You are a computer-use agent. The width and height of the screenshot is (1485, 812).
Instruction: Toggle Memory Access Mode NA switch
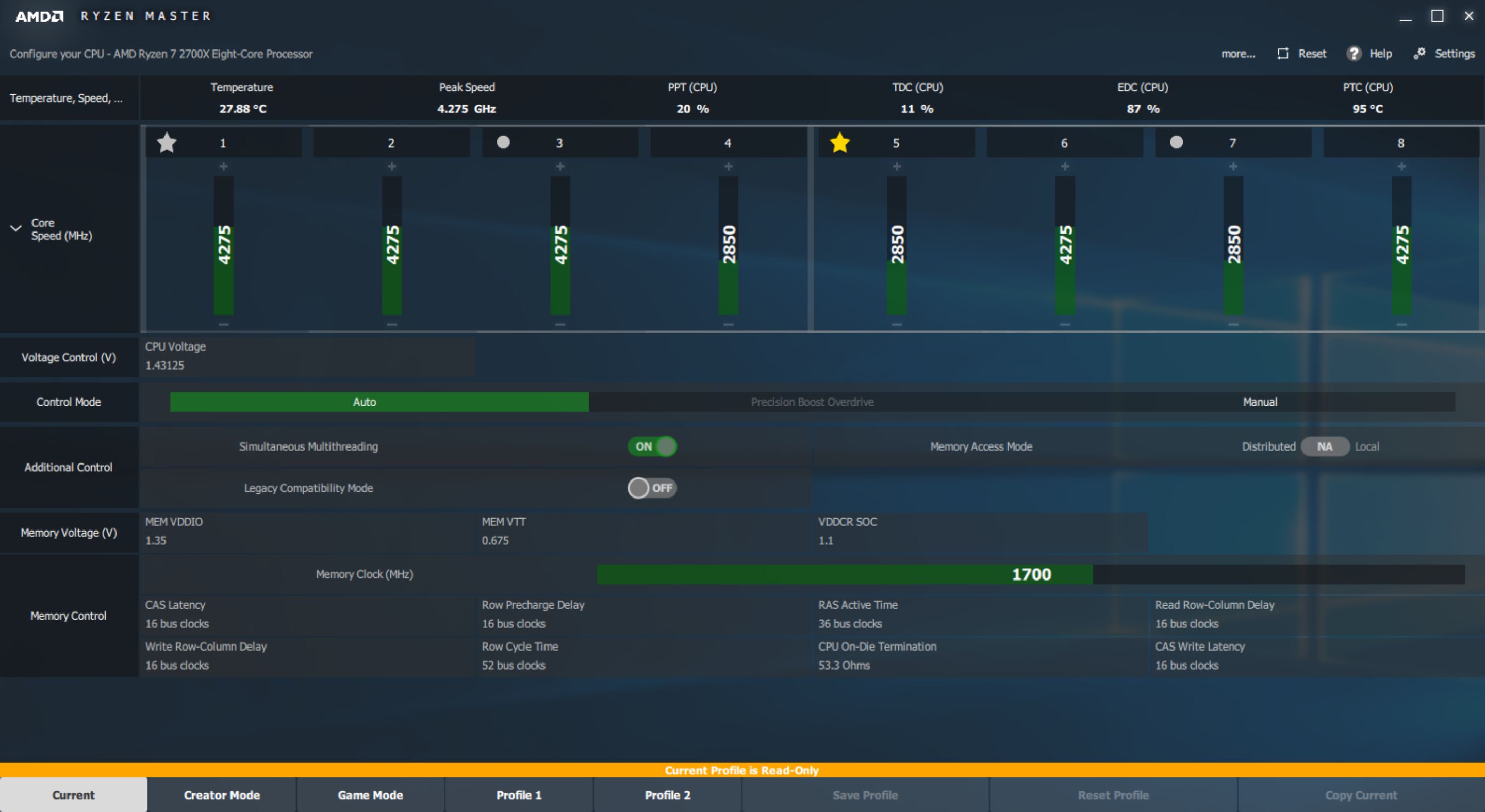1325,446
